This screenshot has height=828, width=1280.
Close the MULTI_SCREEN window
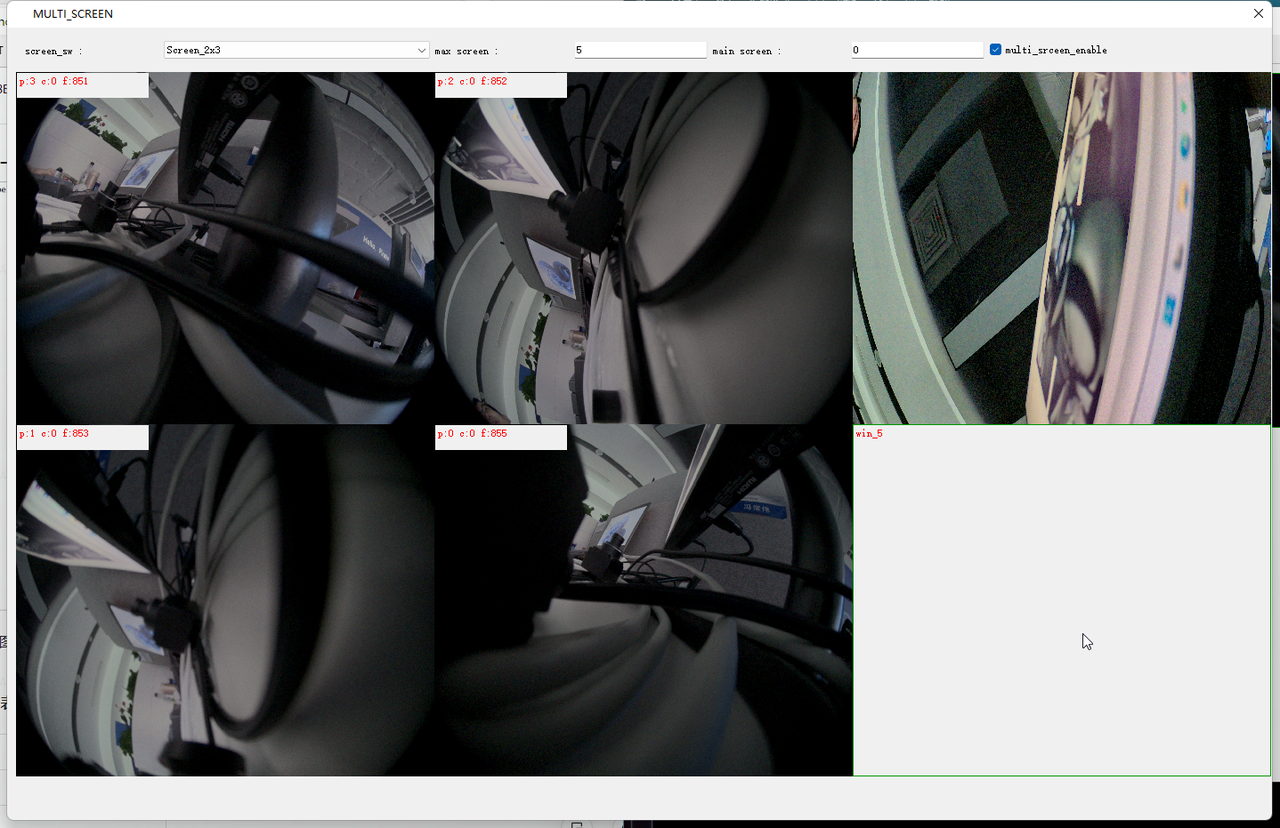click(1258, 14)
